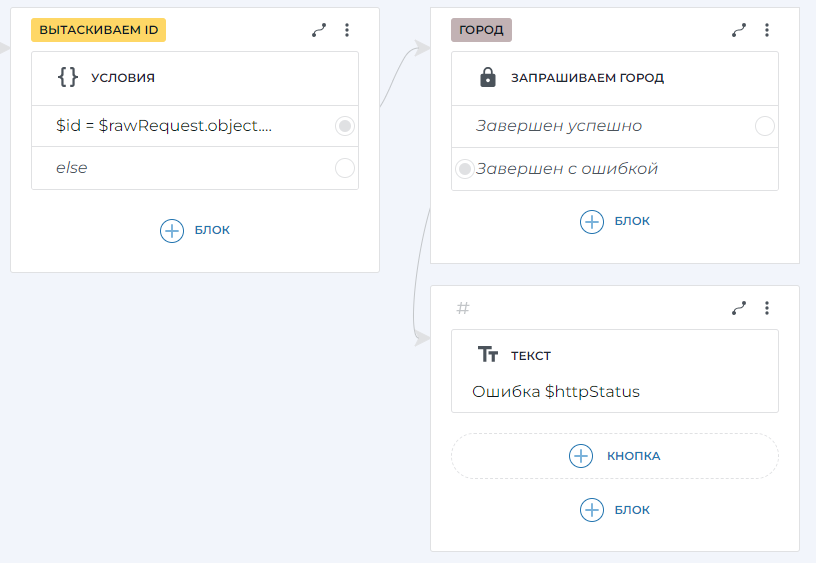Open three-dot menu of Город node
This screenshot has width=816, height=563.
767,30
